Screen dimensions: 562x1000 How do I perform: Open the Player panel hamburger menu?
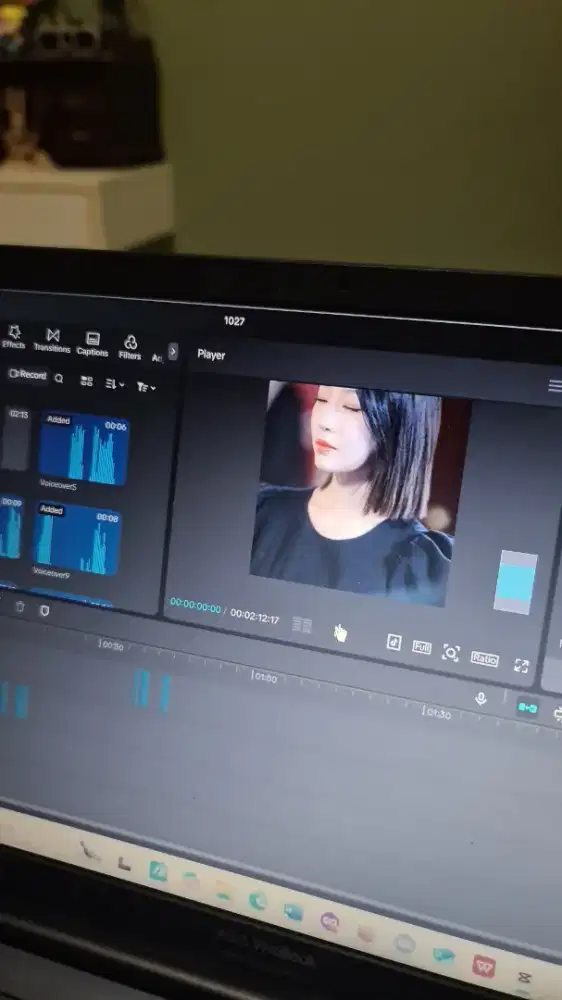(x=555, y=385)
